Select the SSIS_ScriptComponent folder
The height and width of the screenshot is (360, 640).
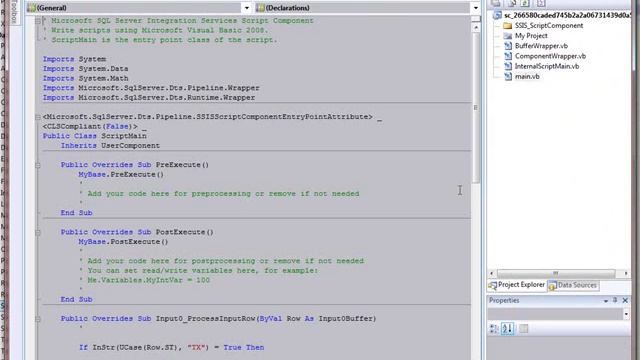[x=549, y=26]
